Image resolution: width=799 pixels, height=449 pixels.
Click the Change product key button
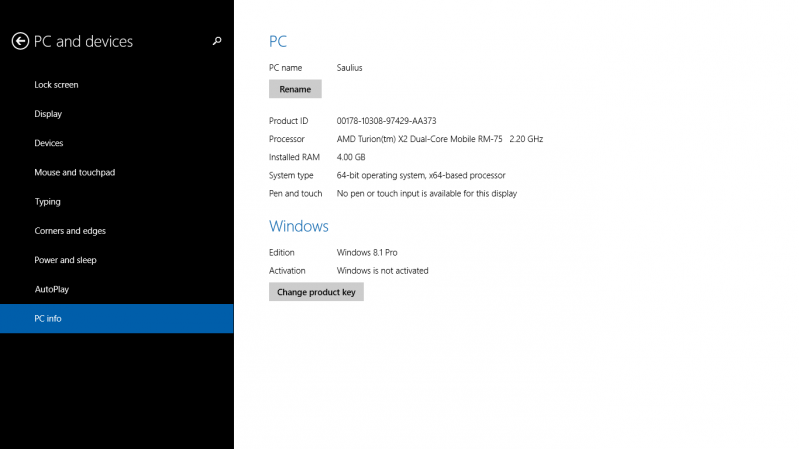[x=316, y=292]
